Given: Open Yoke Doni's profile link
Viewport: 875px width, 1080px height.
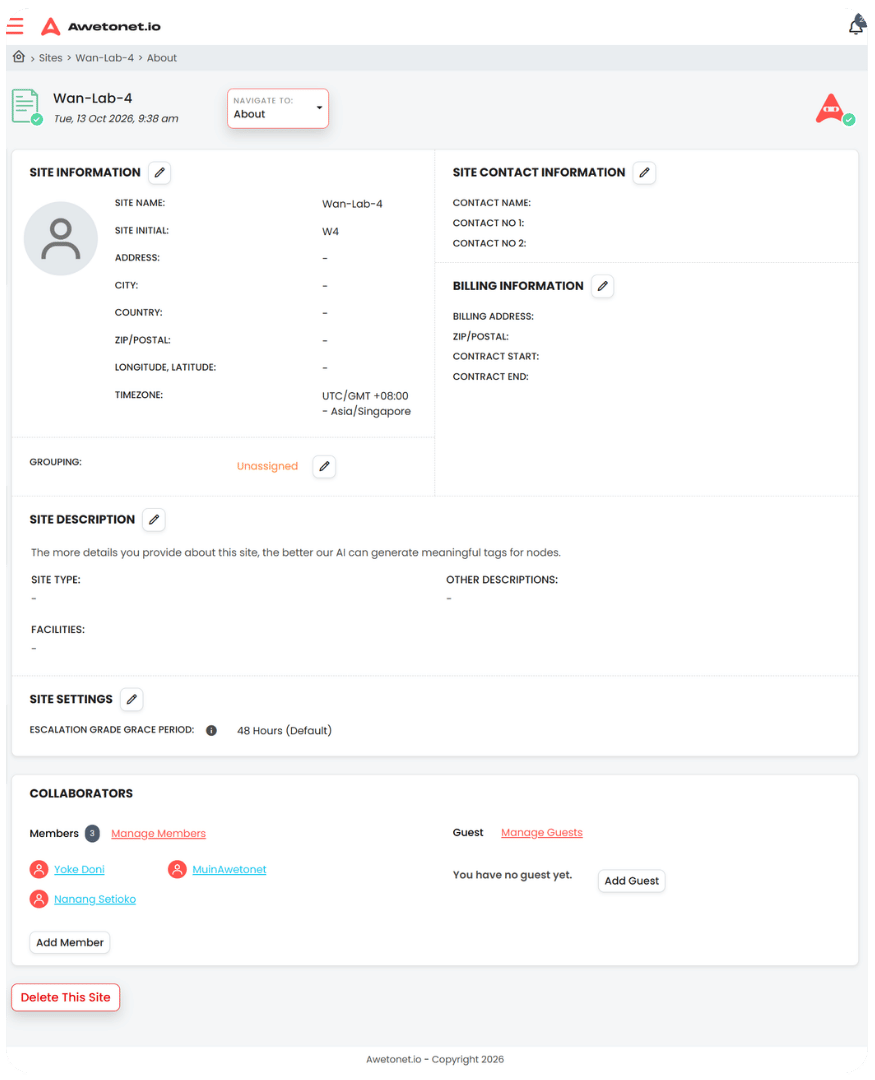Looking at the screenshot, I should click(x=79, y=869).
